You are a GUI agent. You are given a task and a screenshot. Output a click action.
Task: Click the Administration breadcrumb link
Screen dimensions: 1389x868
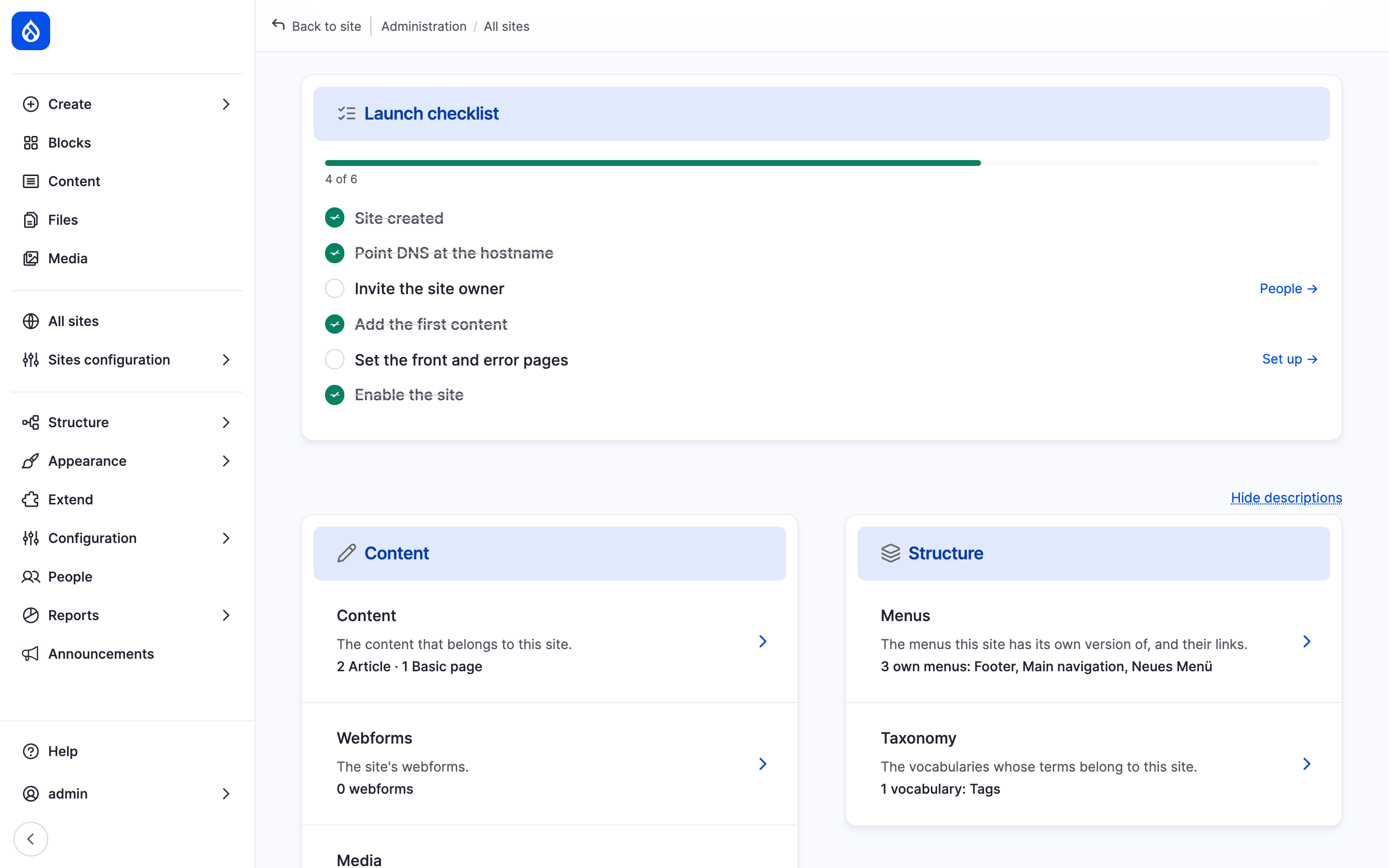click(423, 26)
